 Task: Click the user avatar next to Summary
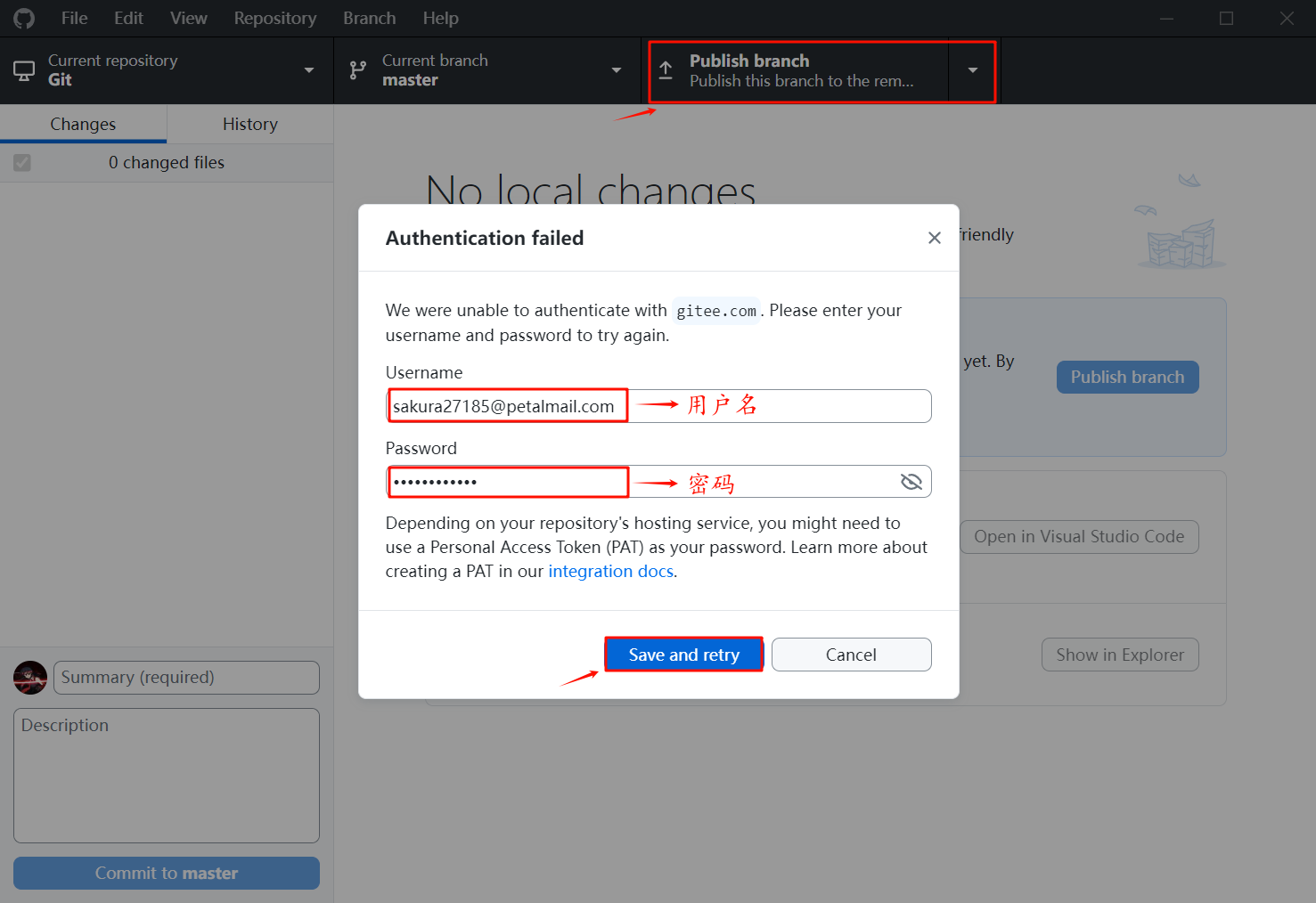[x=30, y=678]
